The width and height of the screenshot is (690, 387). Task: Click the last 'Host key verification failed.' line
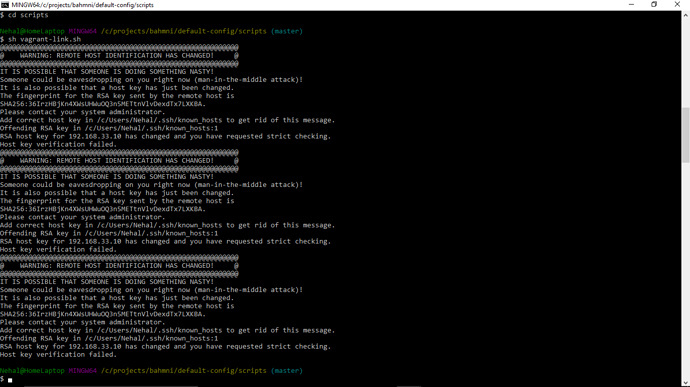tap(59, 354)
